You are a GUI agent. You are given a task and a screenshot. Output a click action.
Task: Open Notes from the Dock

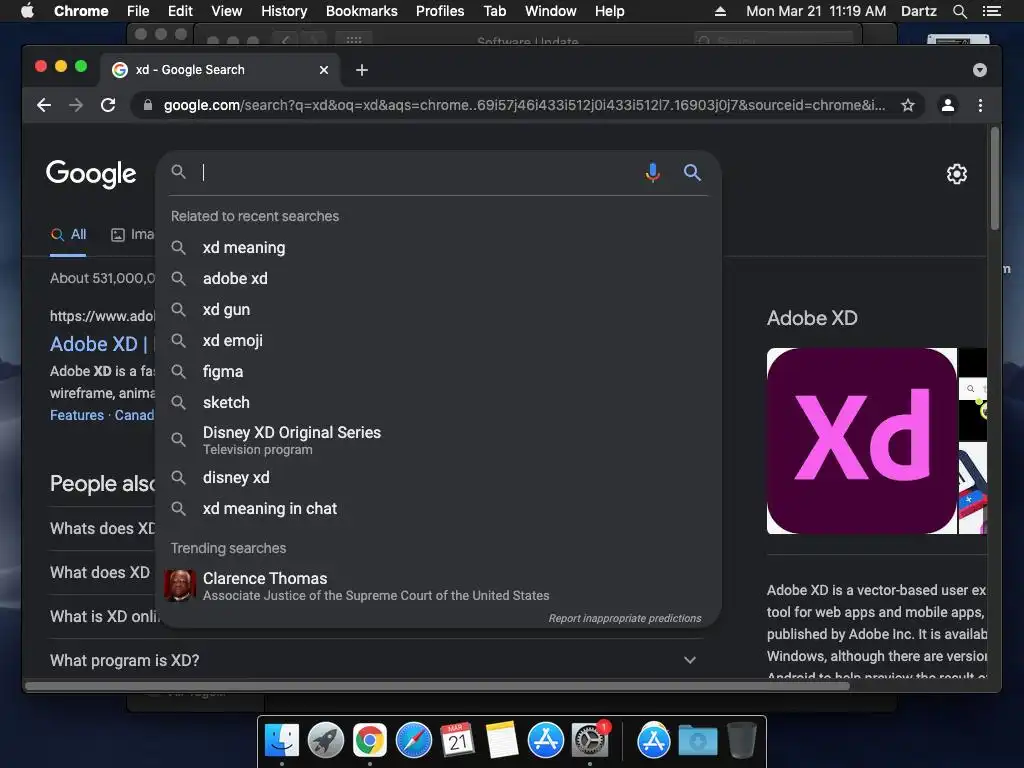tap(502, 741)
